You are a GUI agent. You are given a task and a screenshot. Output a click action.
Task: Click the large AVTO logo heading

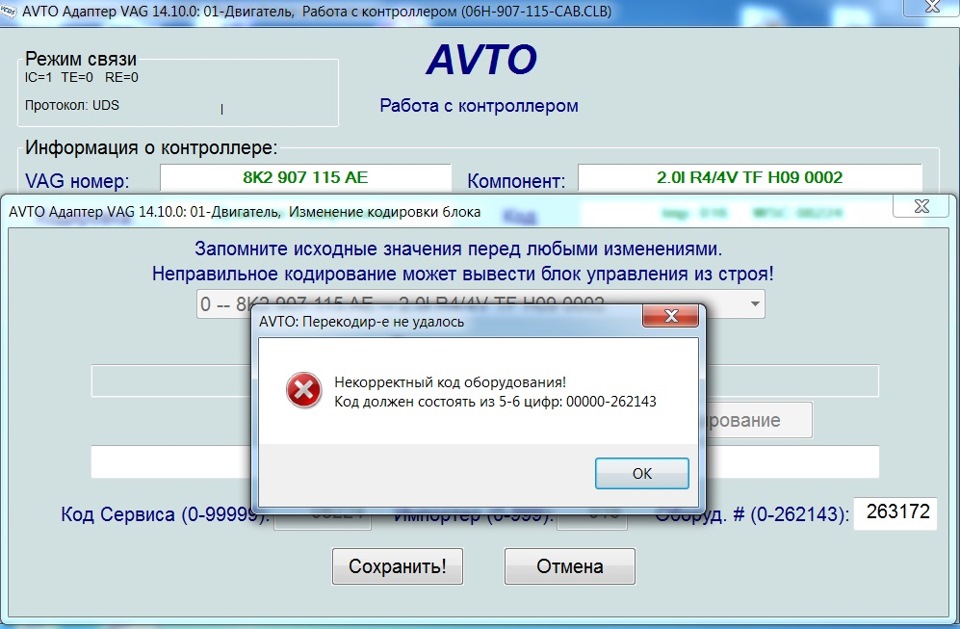click(482, 59)
